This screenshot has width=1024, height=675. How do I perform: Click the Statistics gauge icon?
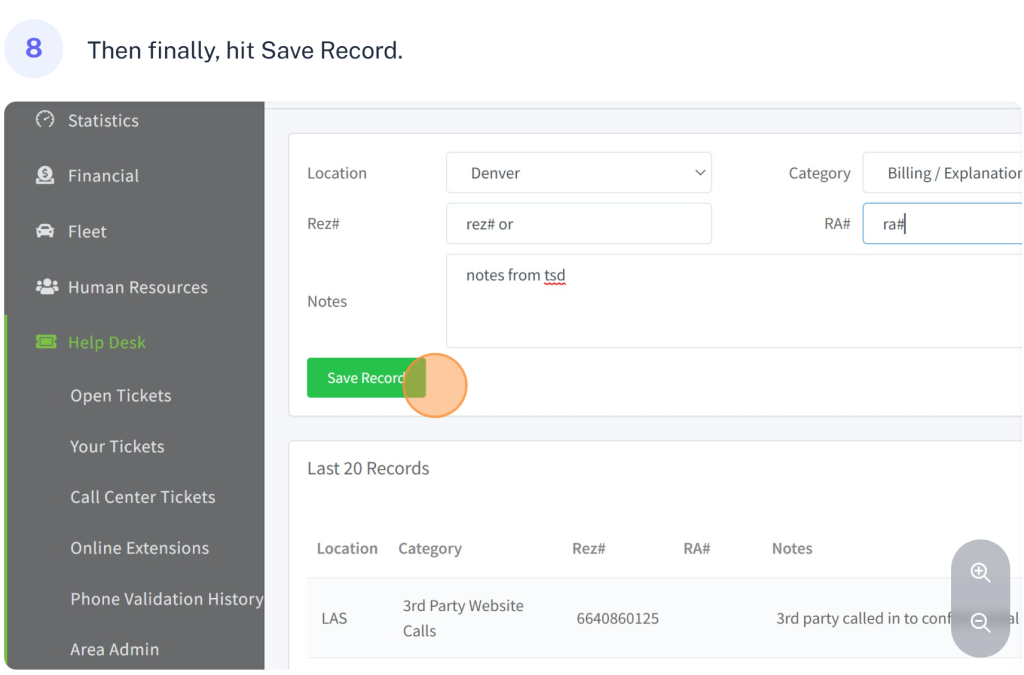click(45, 120)
